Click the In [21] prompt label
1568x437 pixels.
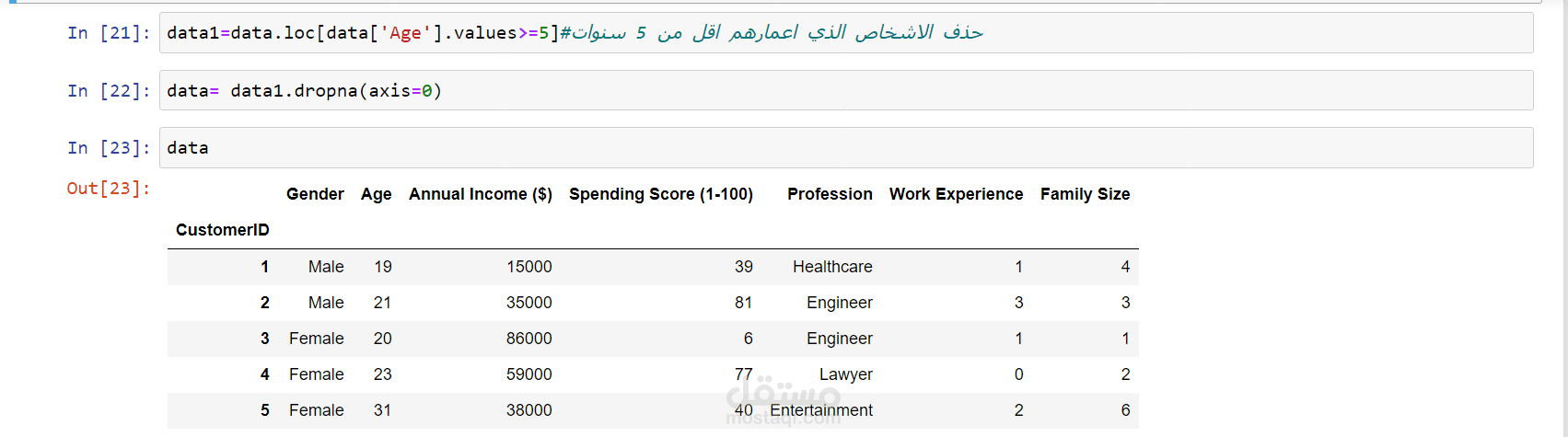tap(109, 33)
